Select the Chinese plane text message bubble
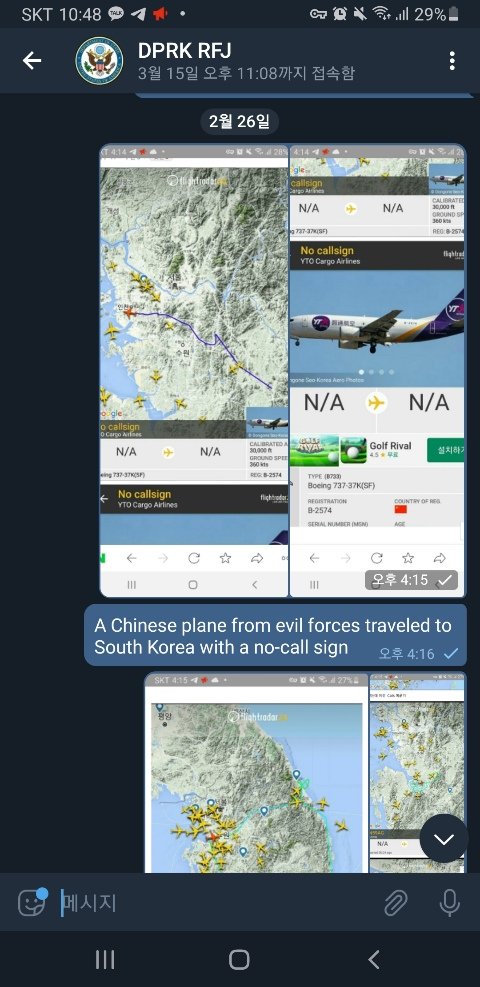Viewport: 480px width, 987px height. click(x=276, y=635)
